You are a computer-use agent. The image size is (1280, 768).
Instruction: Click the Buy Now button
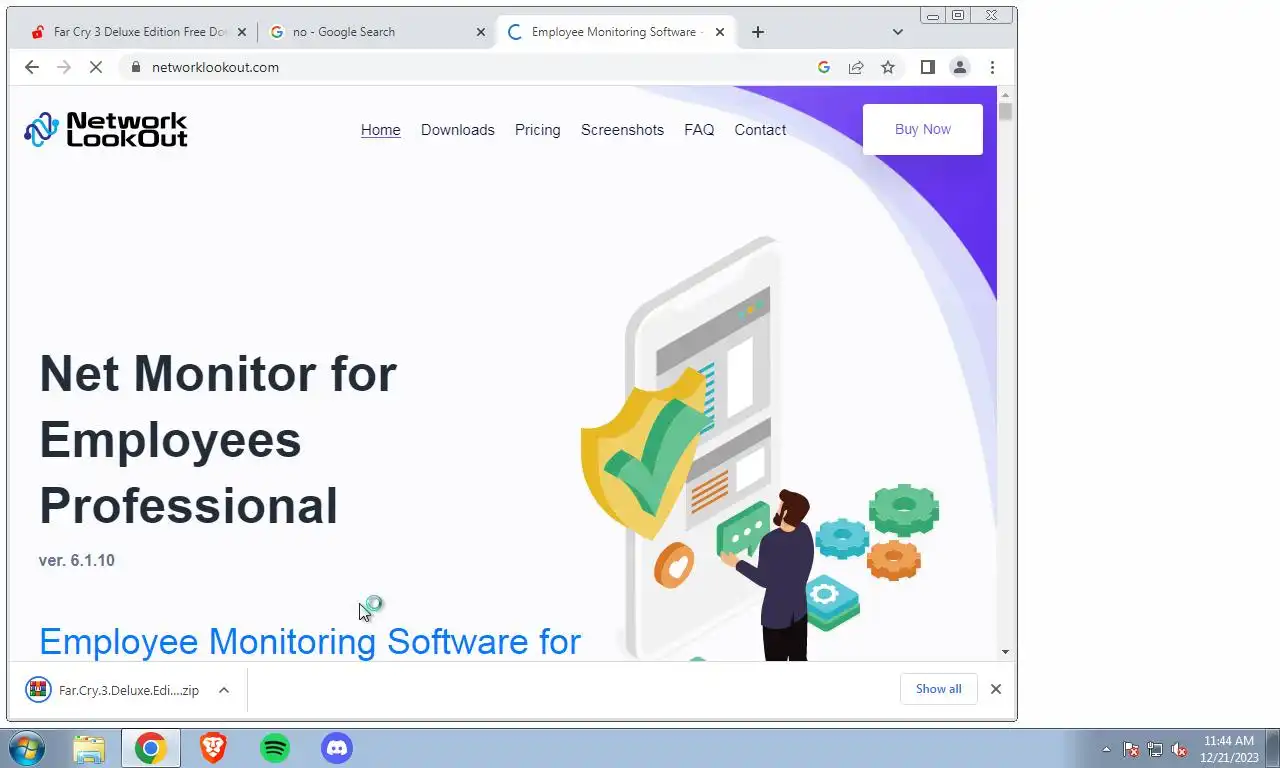tap(923, 129)
